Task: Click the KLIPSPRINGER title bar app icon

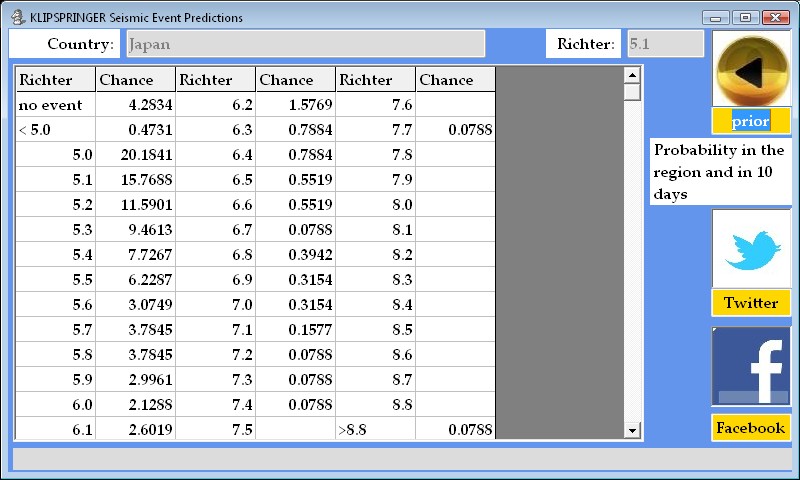Action: (x=17, y=18)
